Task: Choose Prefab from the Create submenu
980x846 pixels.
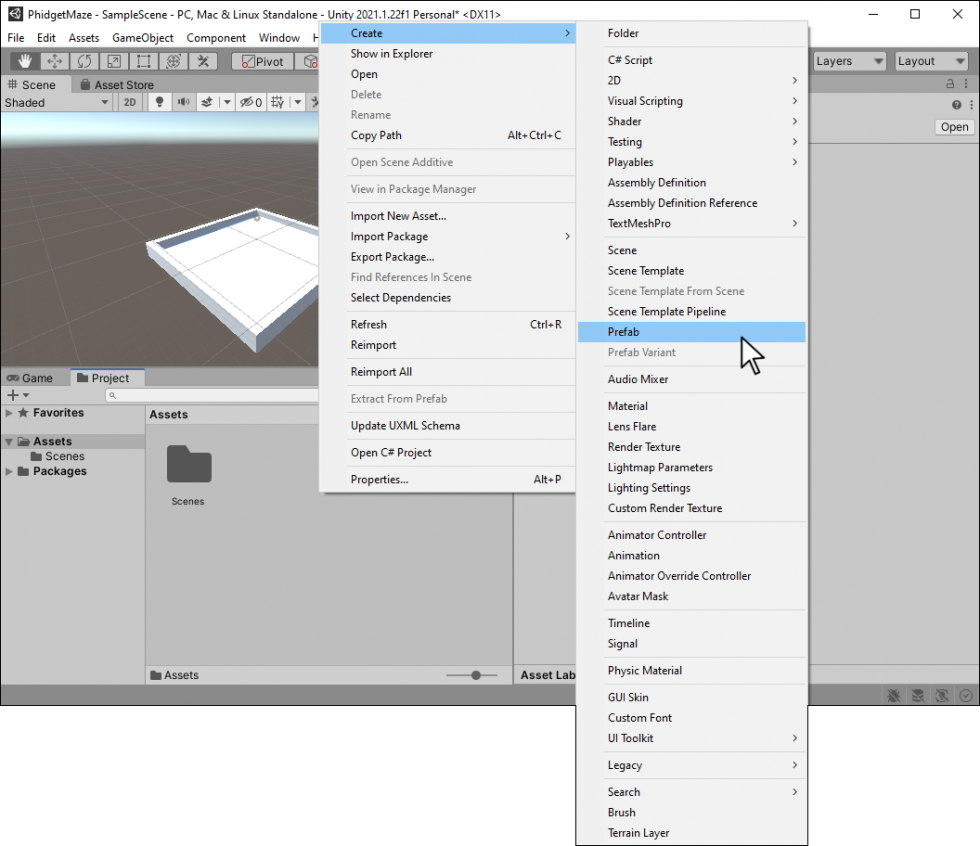Action: coord(623,332)
